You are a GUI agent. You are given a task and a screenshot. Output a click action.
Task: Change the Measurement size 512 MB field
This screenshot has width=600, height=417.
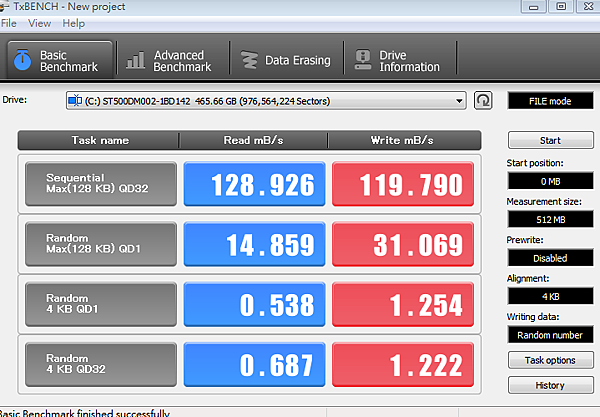pos(551,219)
